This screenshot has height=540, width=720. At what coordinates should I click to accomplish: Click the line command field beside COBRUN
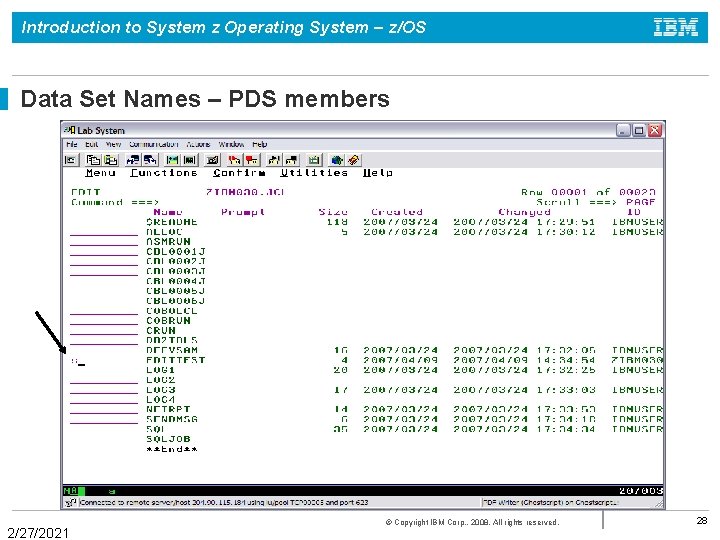[x=104, y=321]
